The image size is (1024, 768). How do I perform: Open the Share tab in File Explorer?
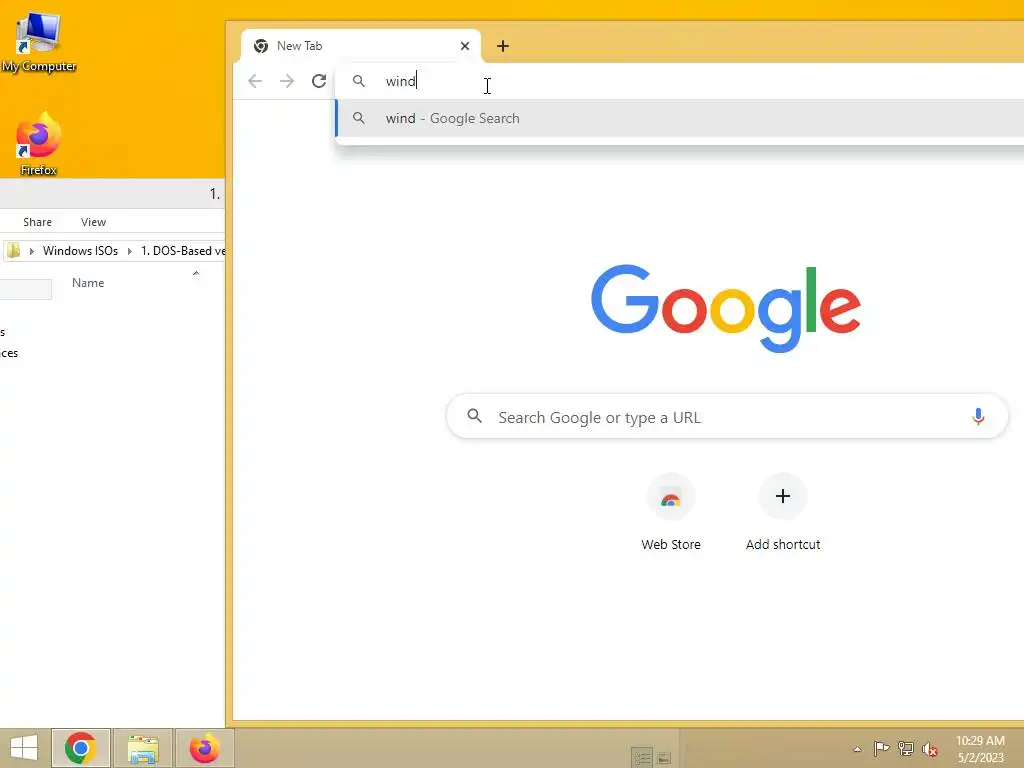(x=37, y=222)
